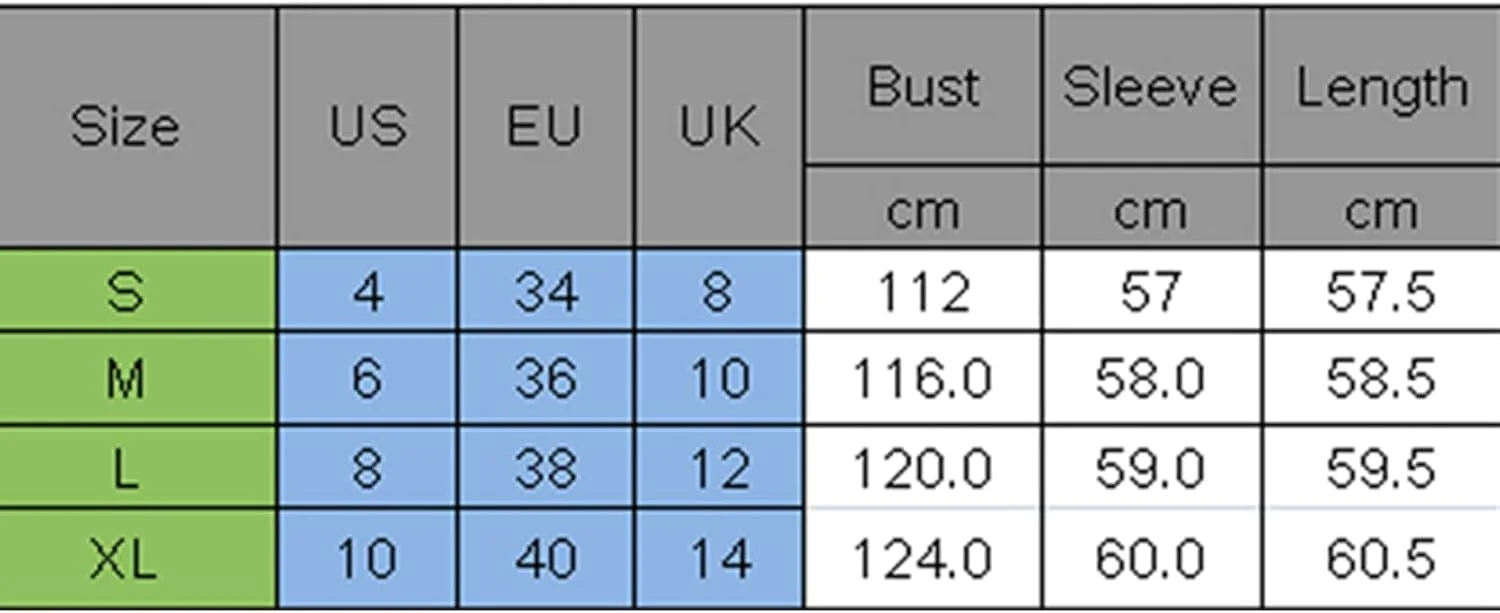The image size is (1500, 613).
Task: Click the green M size cell
Action: pos(125,380)
